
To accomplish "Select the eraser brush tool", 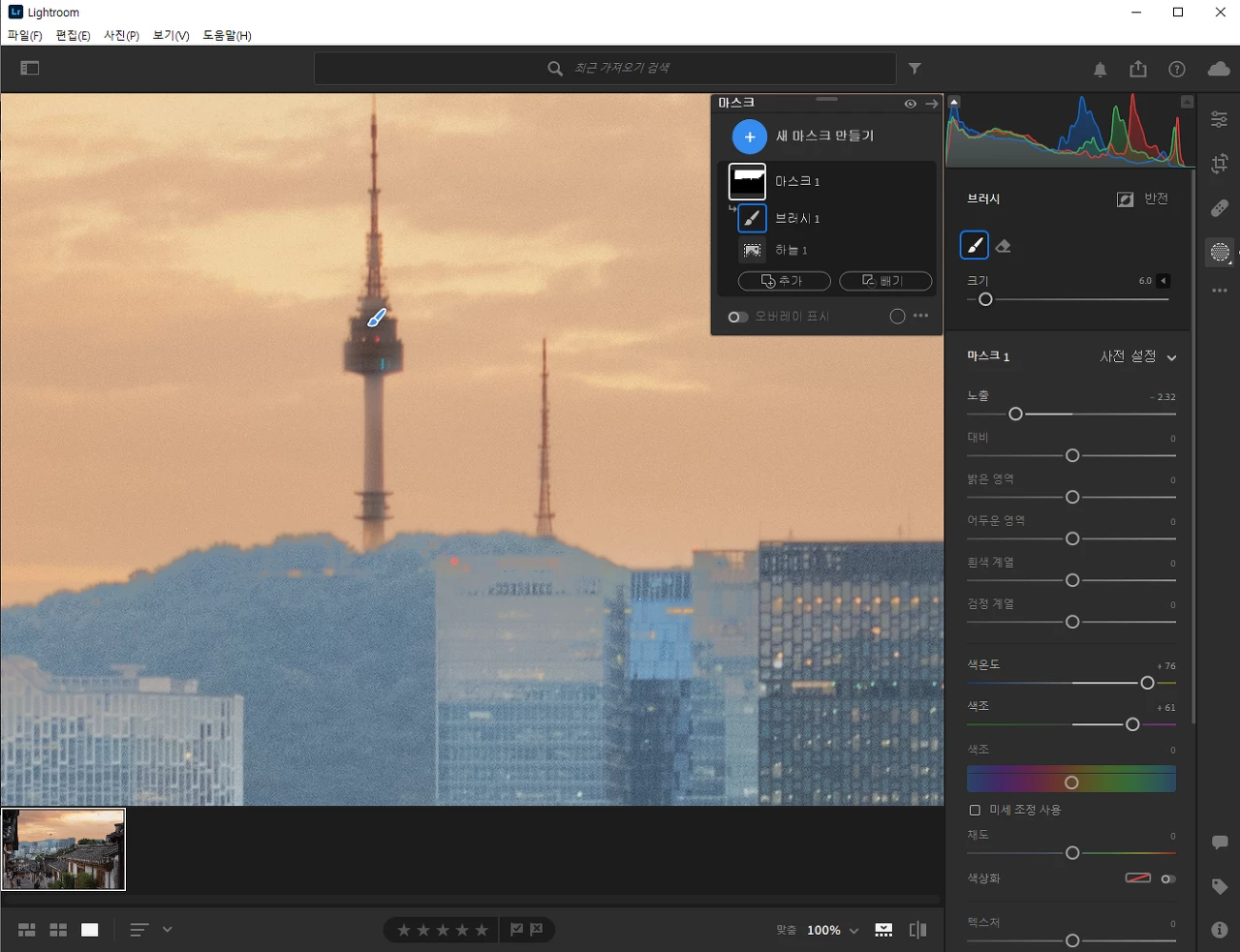I will [x=1004, y=246].
